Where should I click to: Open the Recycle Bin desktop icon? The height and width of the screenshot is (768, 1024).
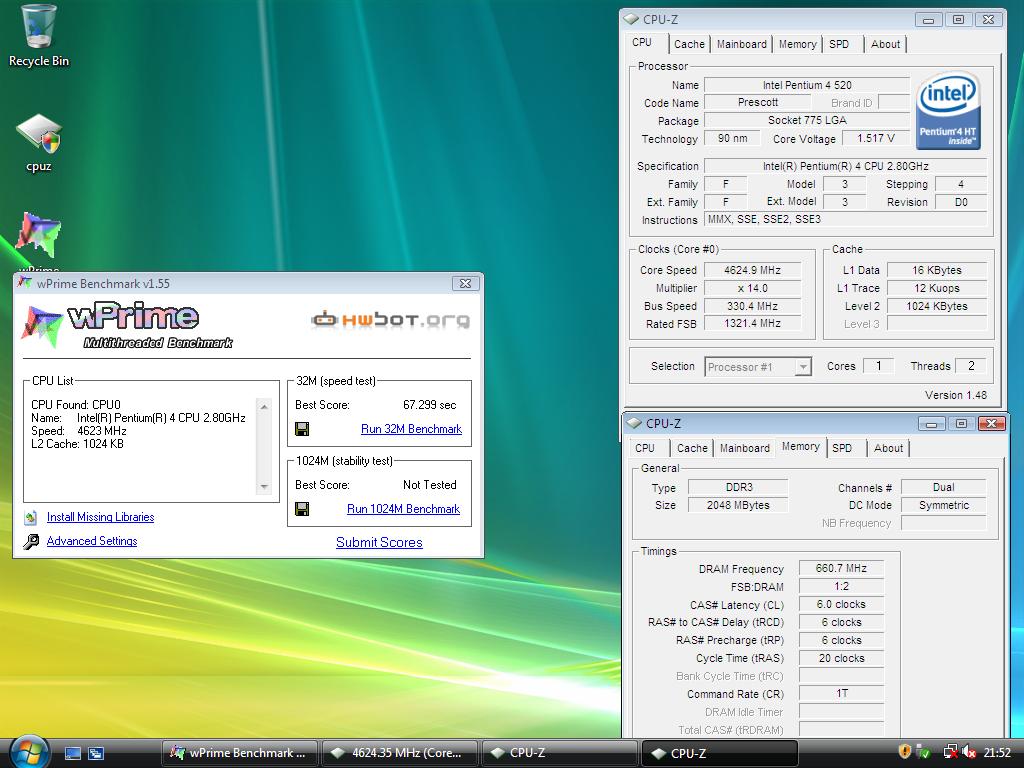click(39, 36)
